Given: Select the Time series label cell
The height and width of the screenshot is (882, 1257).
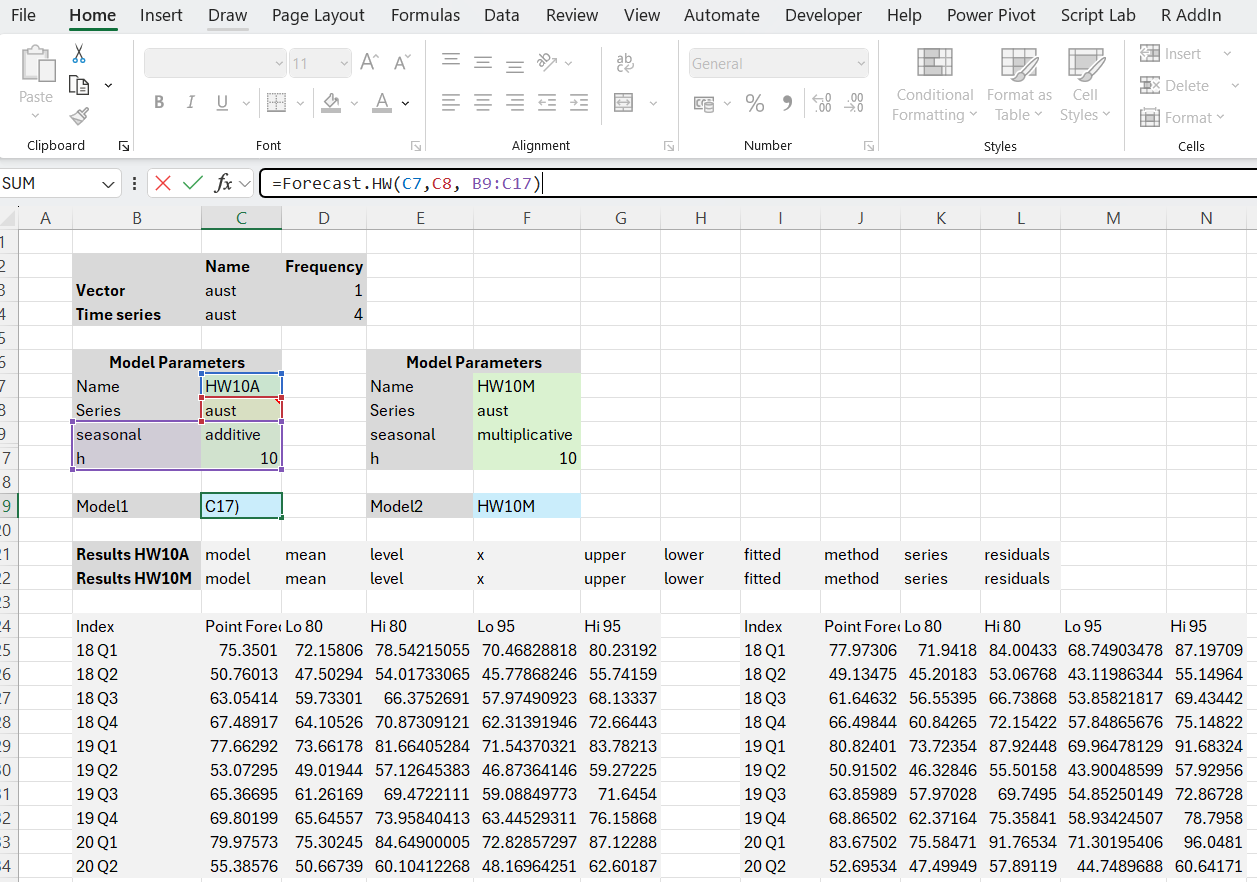Looking at the screenshot, I should pos(137,314).
